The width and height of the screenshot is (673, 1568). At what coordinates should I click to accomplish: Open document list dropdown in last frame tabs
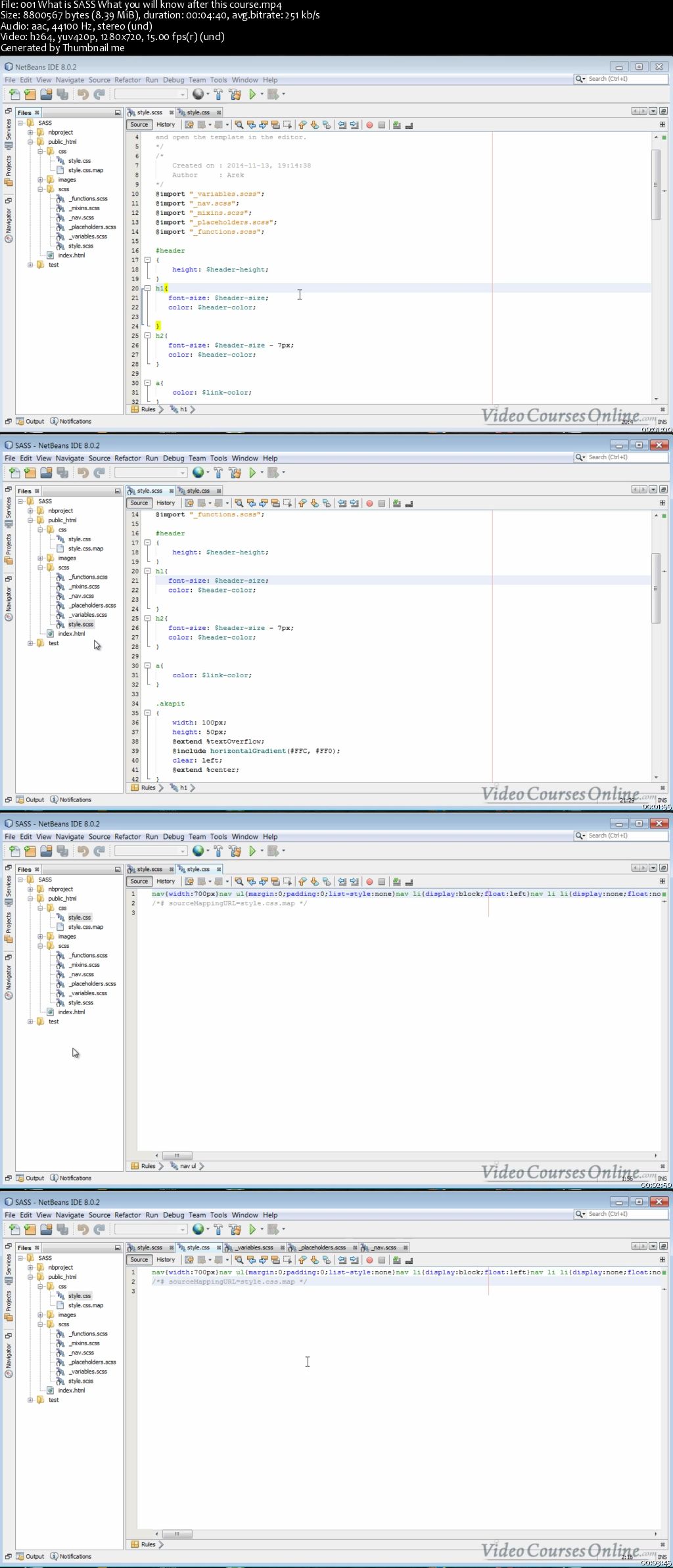click(x=653, y=1246)
